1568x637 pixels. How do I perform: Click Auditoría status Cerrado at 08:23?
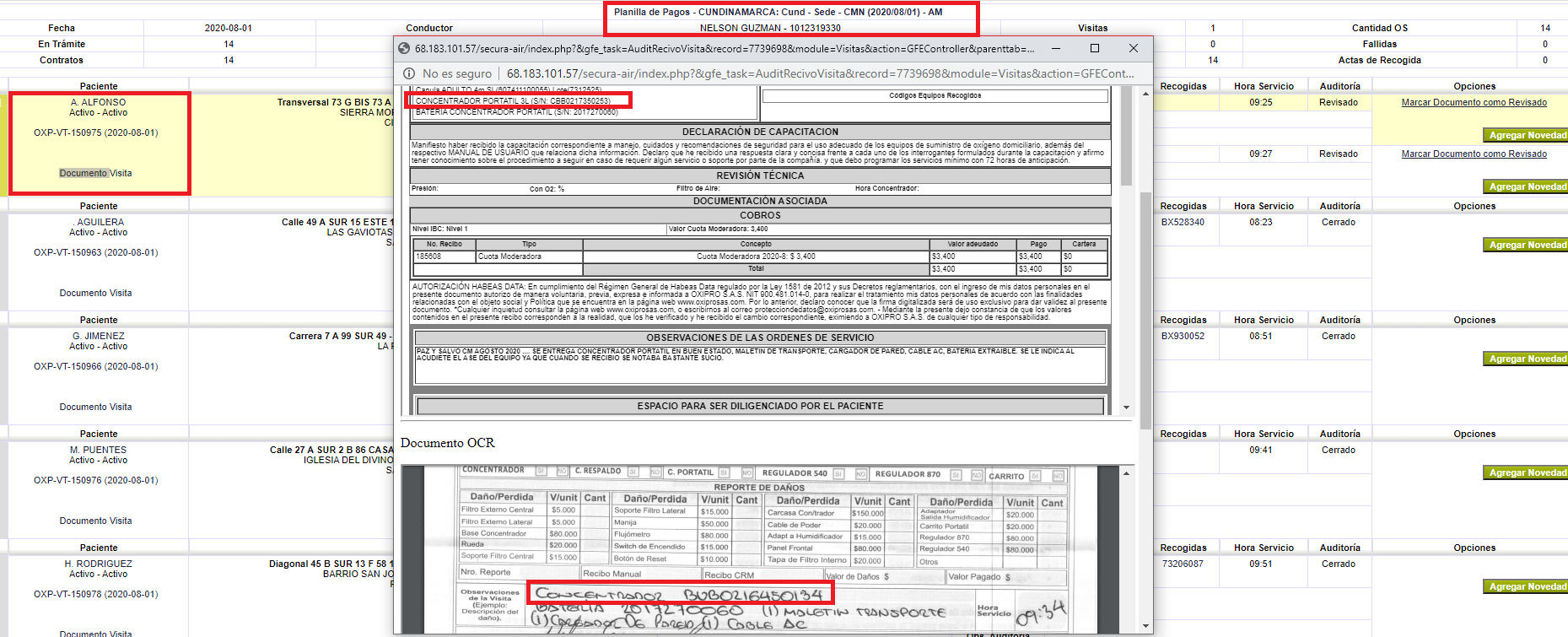click(1339, 222)
